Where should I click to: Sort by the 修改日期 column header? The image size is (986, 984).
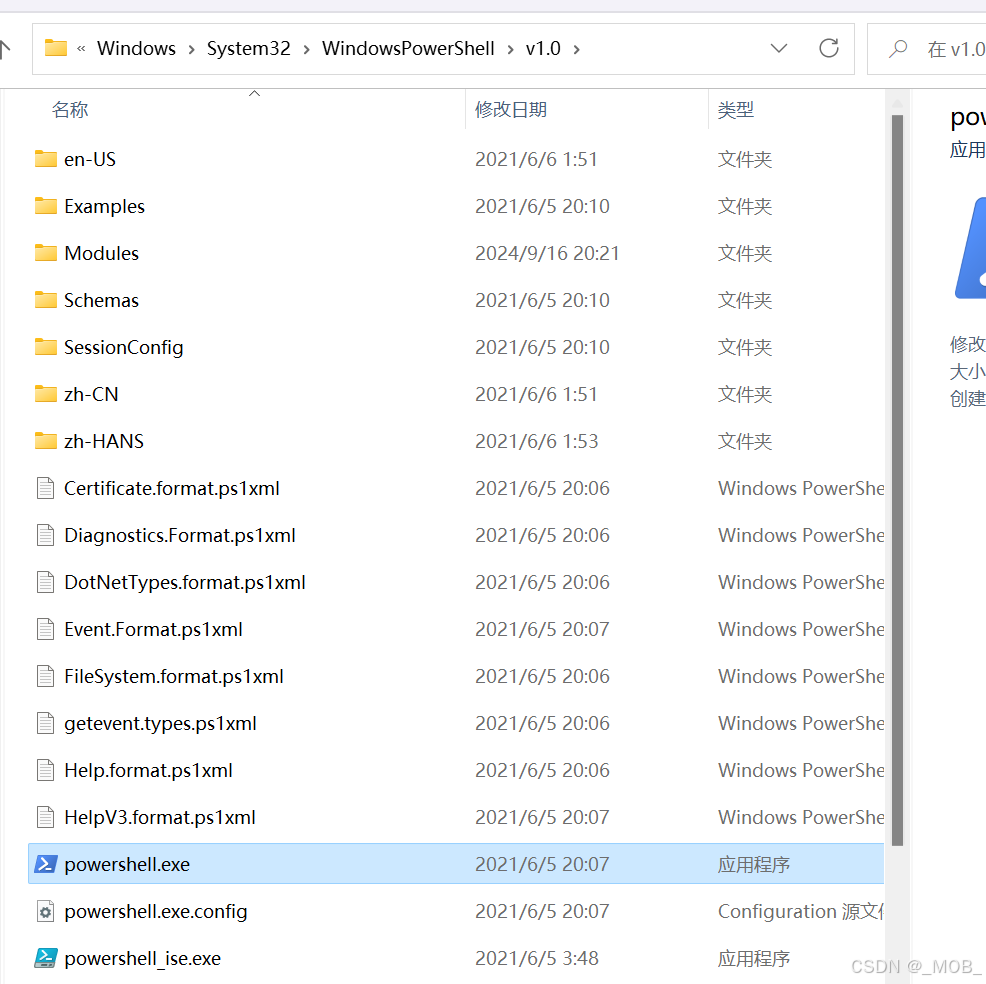coord(511,110)
